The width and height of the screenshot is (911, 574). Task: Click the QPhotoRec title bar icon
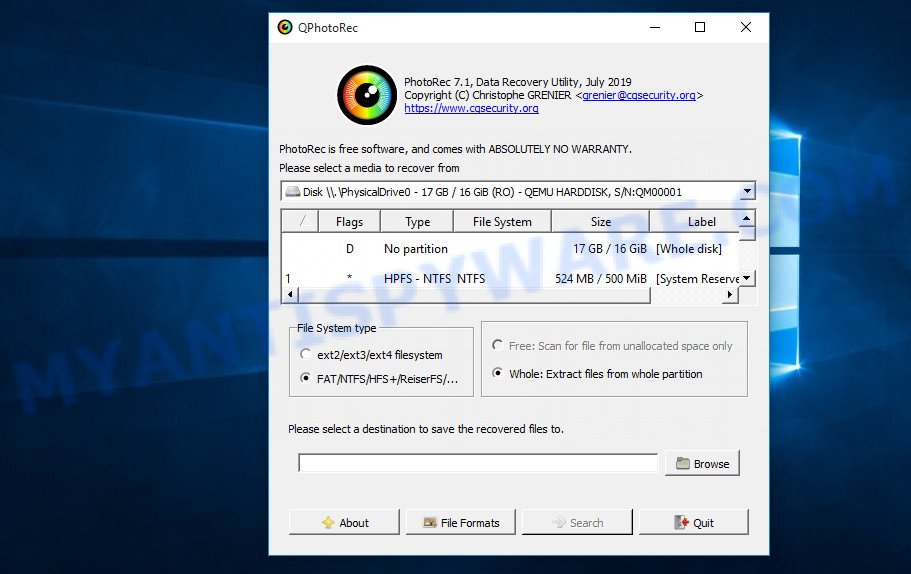tap(285, 27)
